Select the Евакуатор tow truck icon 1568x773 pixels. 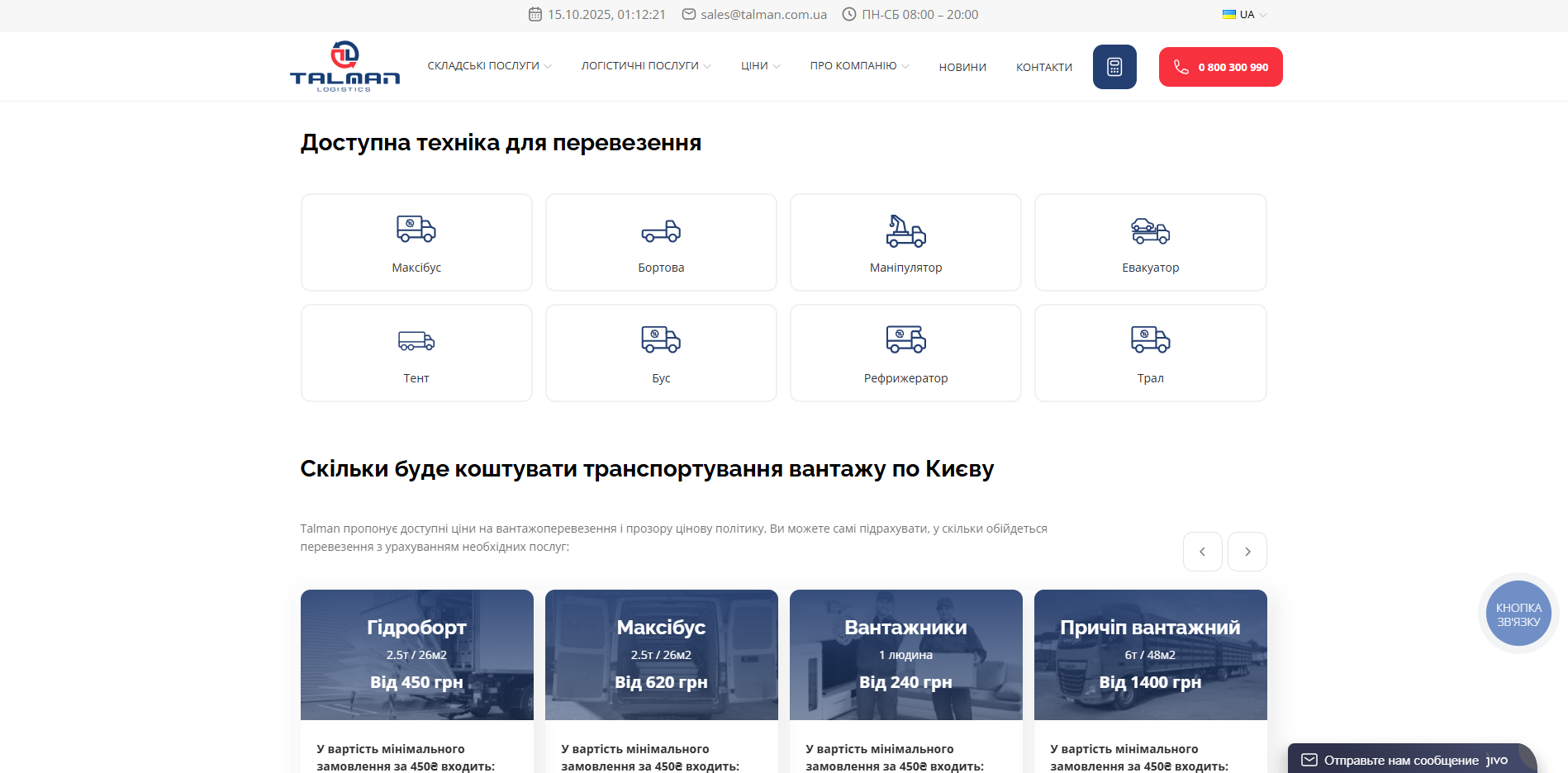(1149, 231)
